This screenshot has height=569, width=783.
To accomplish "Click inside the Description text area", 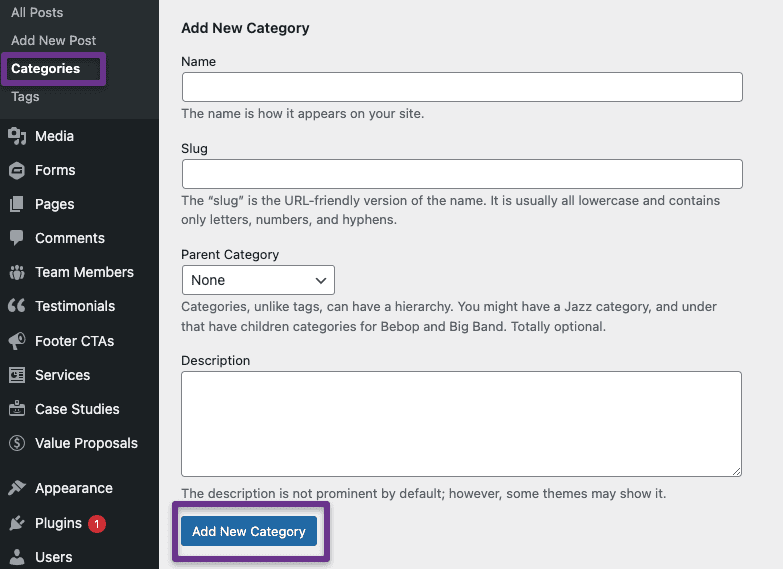I will [461, 423].
